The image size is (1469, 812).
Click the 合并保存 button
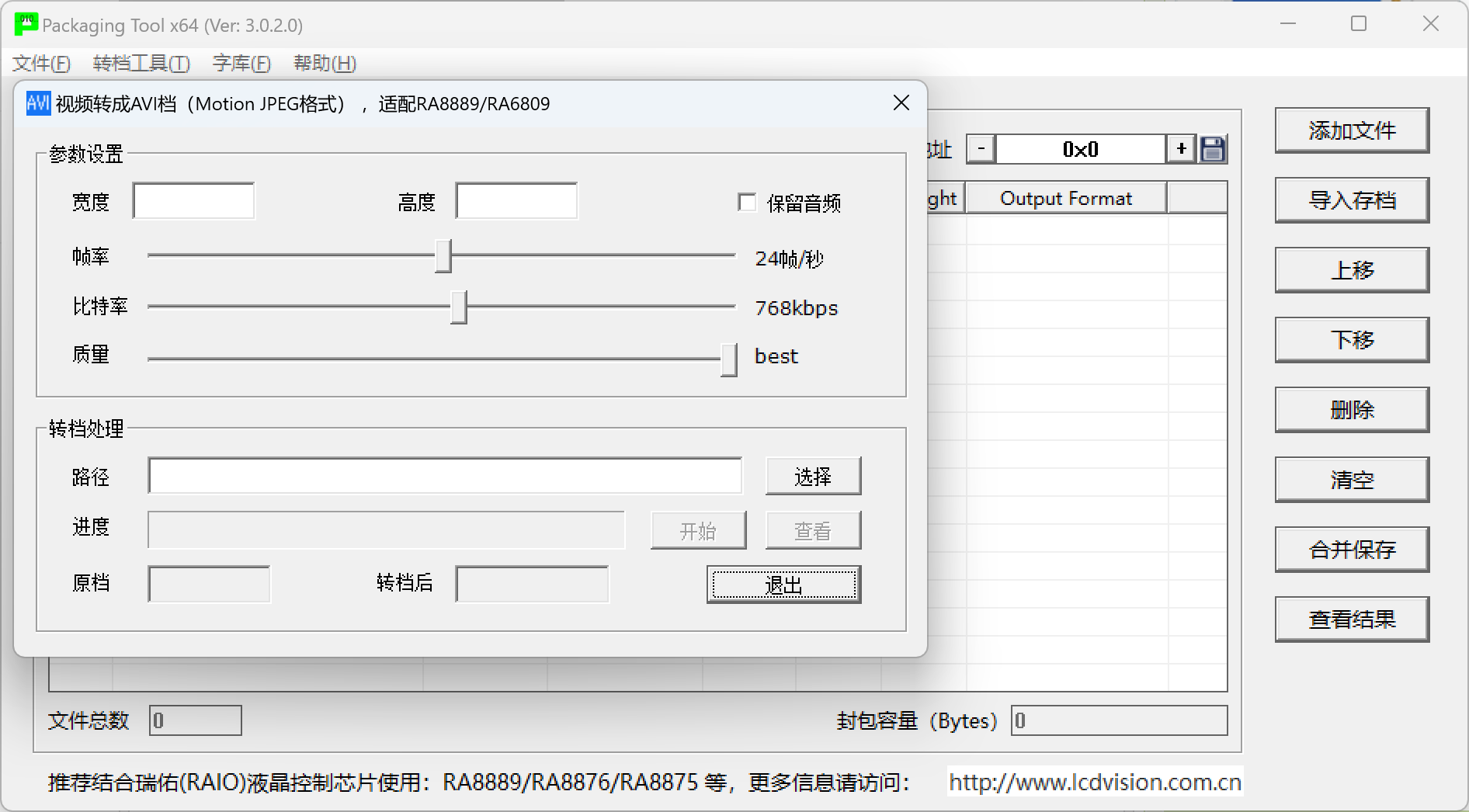(x=1351, y=550)
